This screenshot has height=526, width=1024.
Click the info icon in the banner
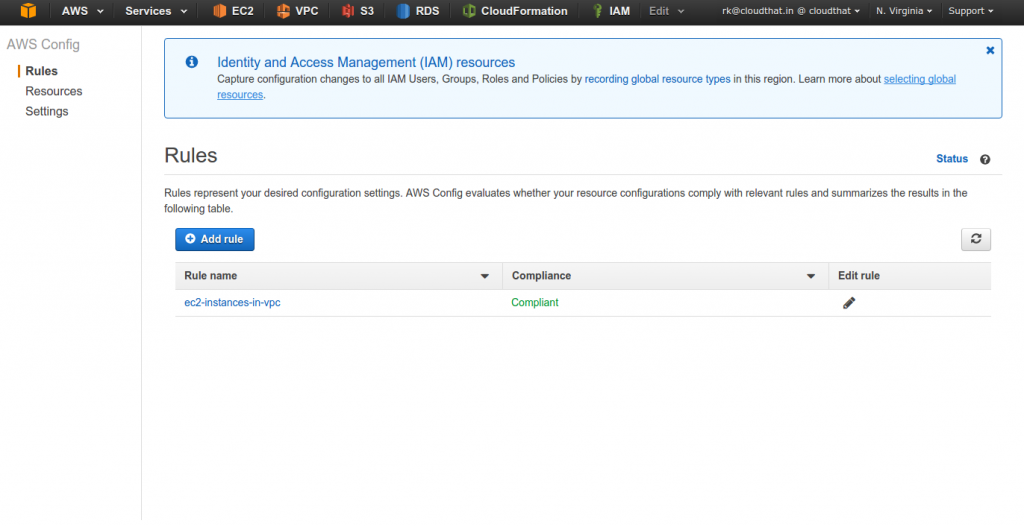(191, 62)
